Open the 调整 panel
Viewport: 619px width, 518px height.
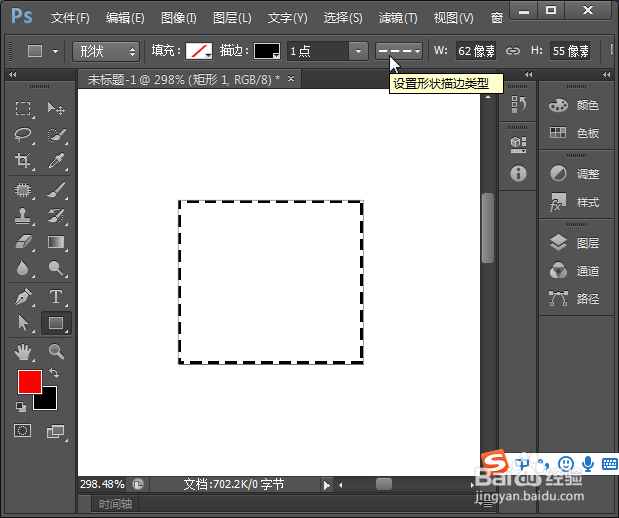574,174
